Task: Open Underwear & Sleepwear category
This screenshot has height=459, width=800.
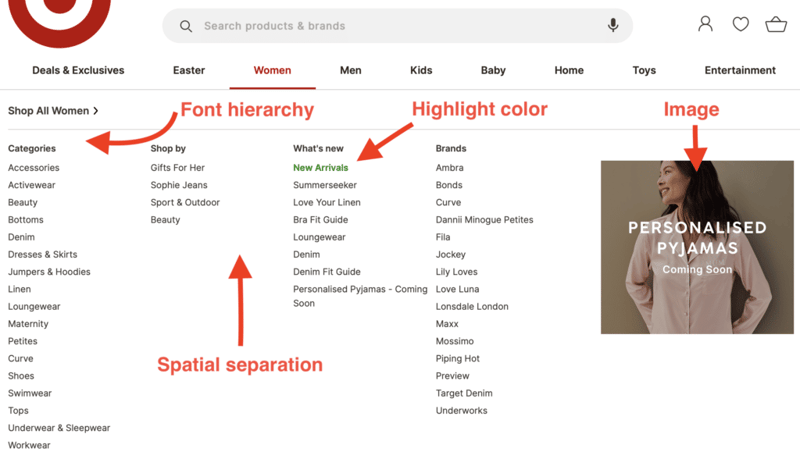Action: 59,428
